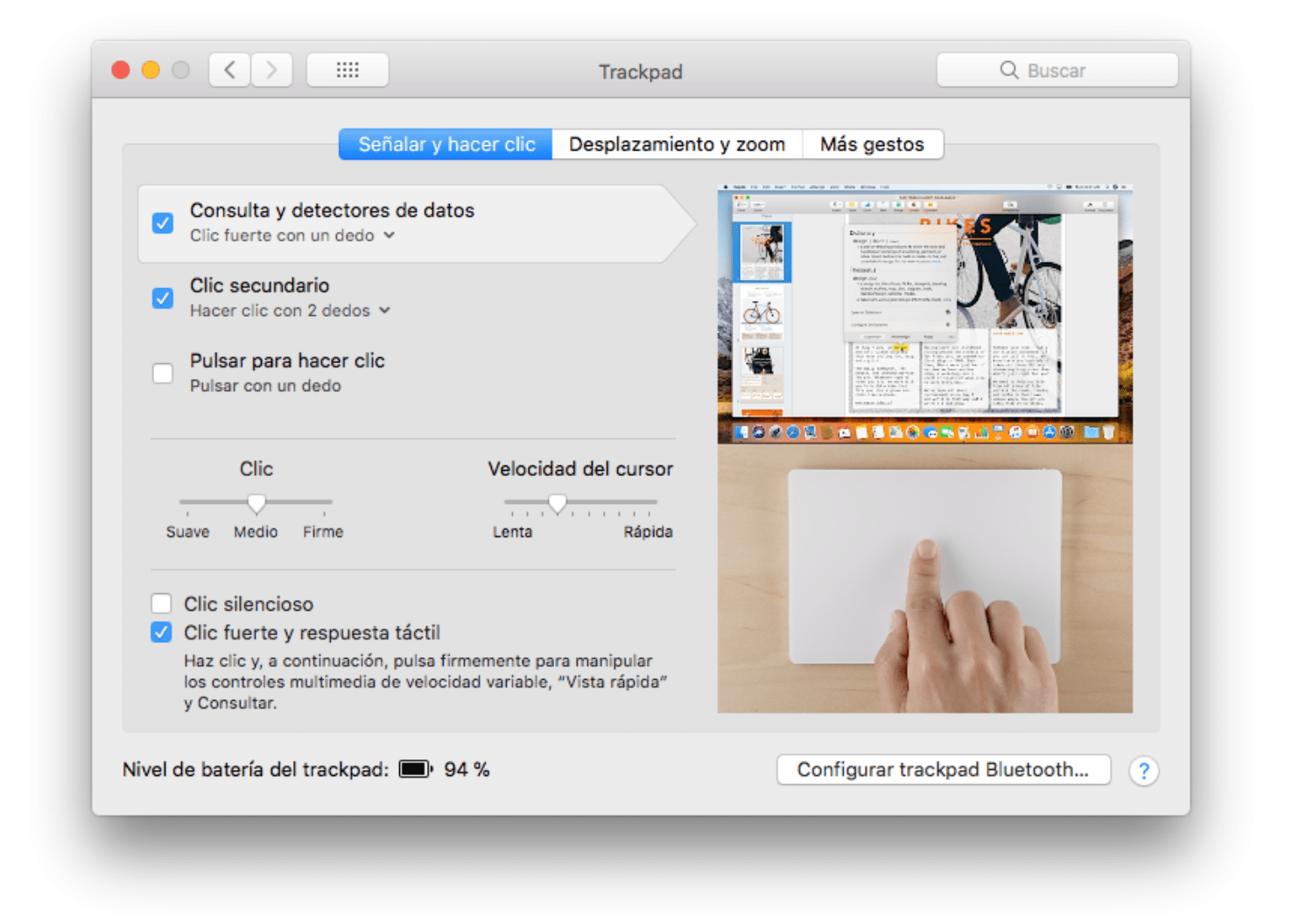Switch to Desplazamiento y zoom tab
1313x924 pixels.
(678, 144)
